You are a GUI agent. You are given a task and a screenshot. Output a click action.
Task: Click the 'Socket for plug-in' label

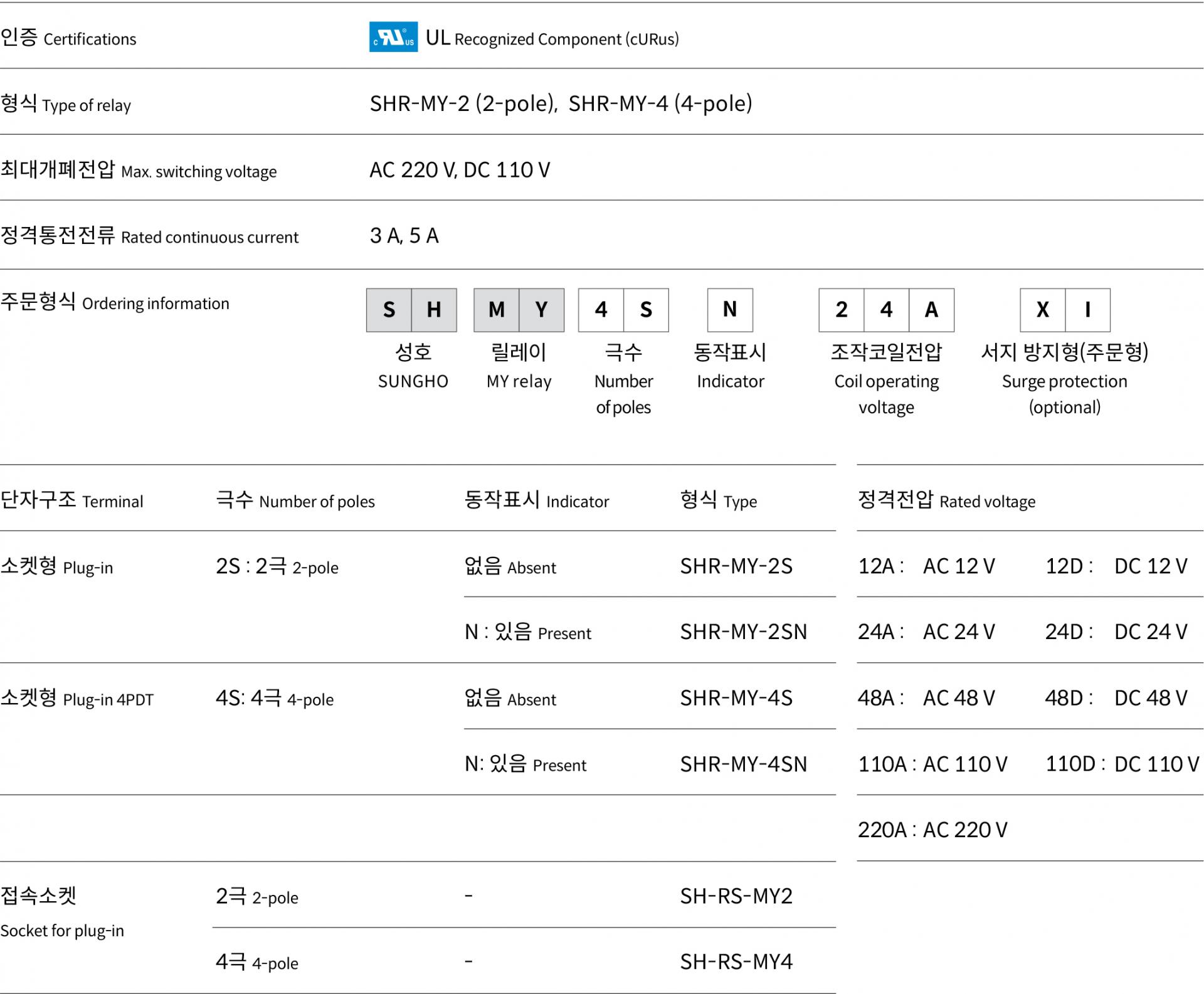[x=62, y=931]
